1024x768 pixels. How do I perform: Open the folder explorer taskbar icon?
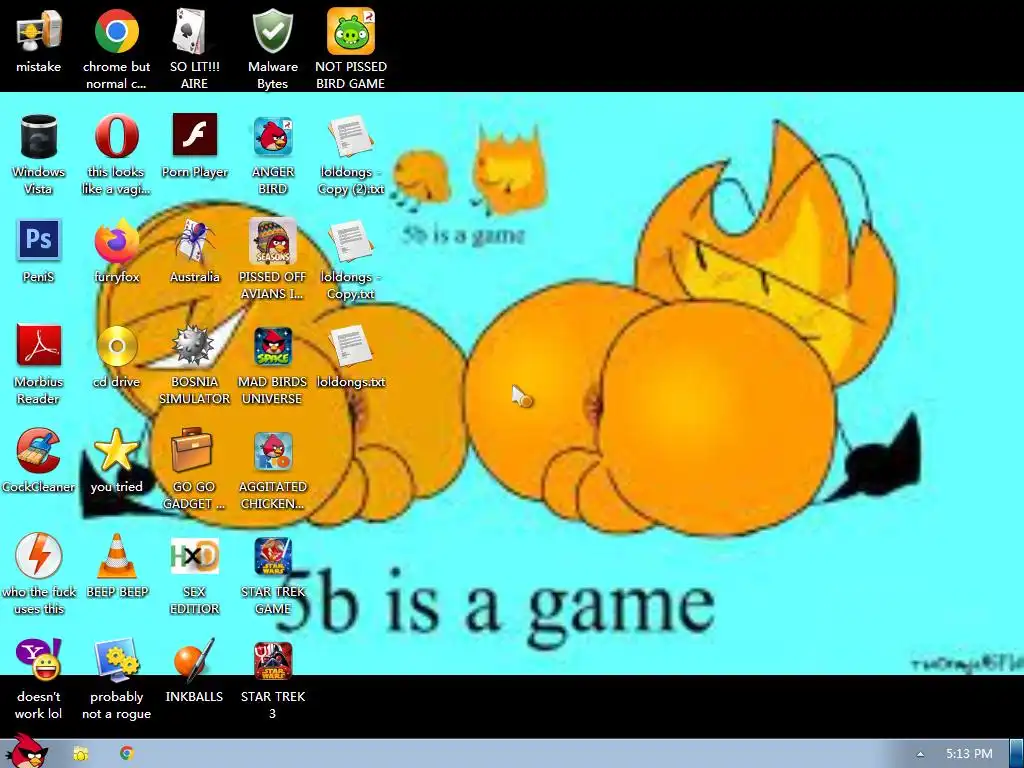pyautogui.click(x=80, y=754)
